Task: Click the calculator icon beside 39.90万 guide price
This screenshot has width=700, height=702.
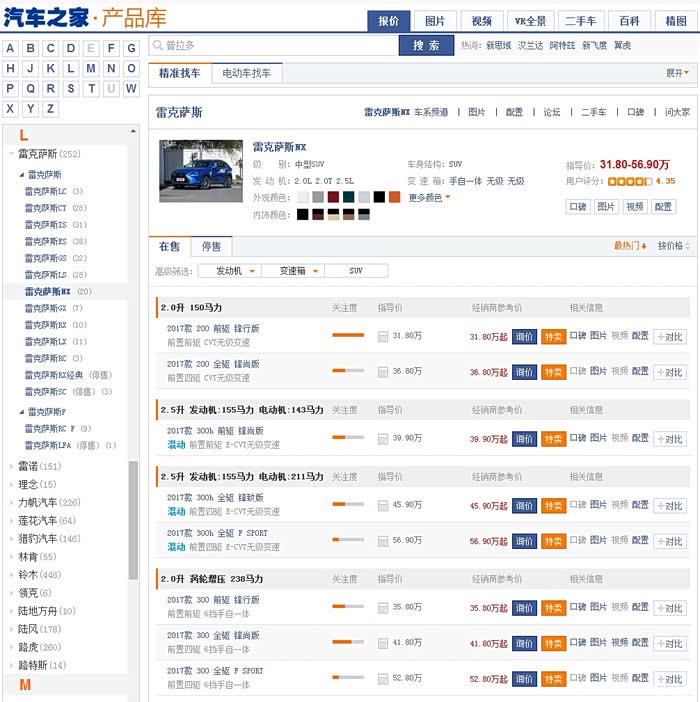Action: pyautogui.click(x=383, y=438)
